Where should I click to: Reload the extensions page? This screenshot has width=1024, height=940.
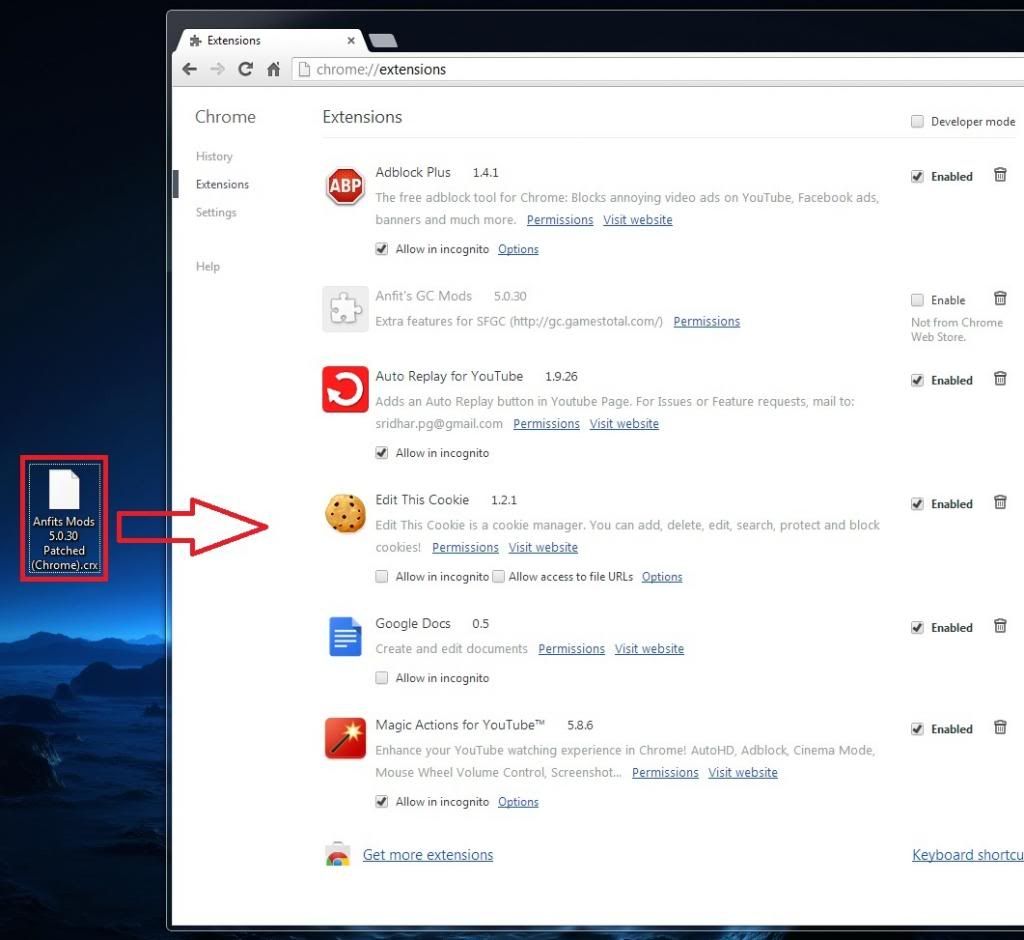[246, 69]
